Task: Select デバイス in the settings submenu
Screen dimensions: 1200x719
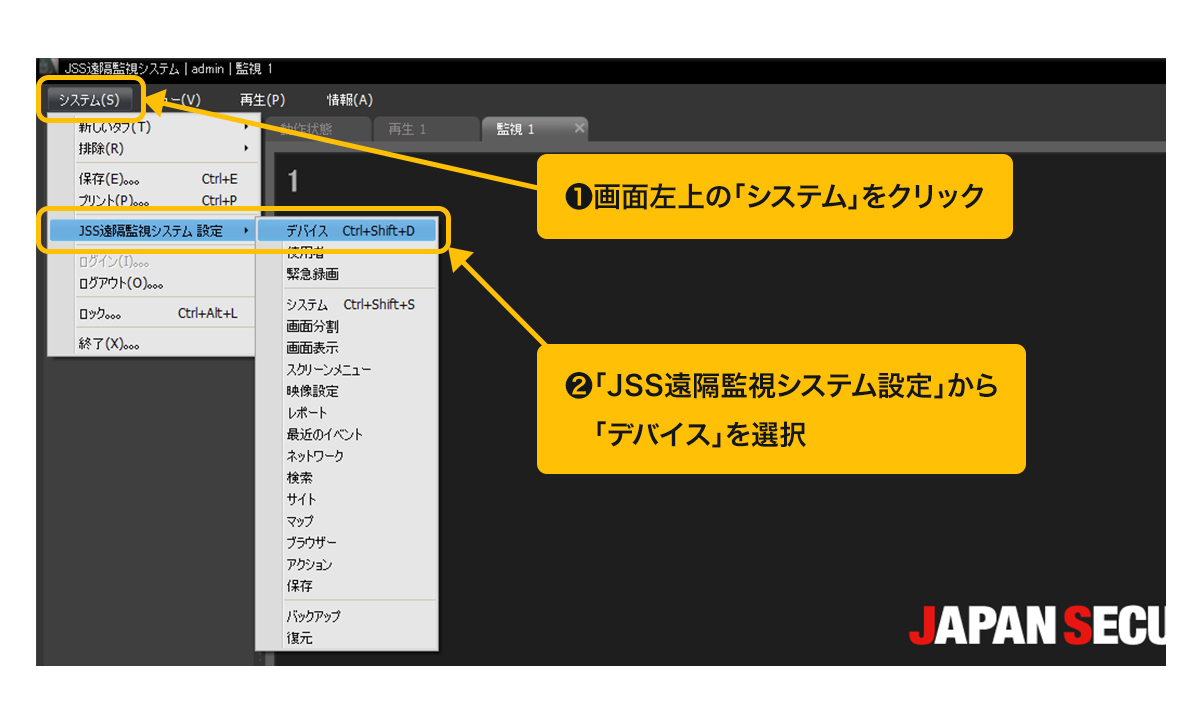Action: [347, 231]
